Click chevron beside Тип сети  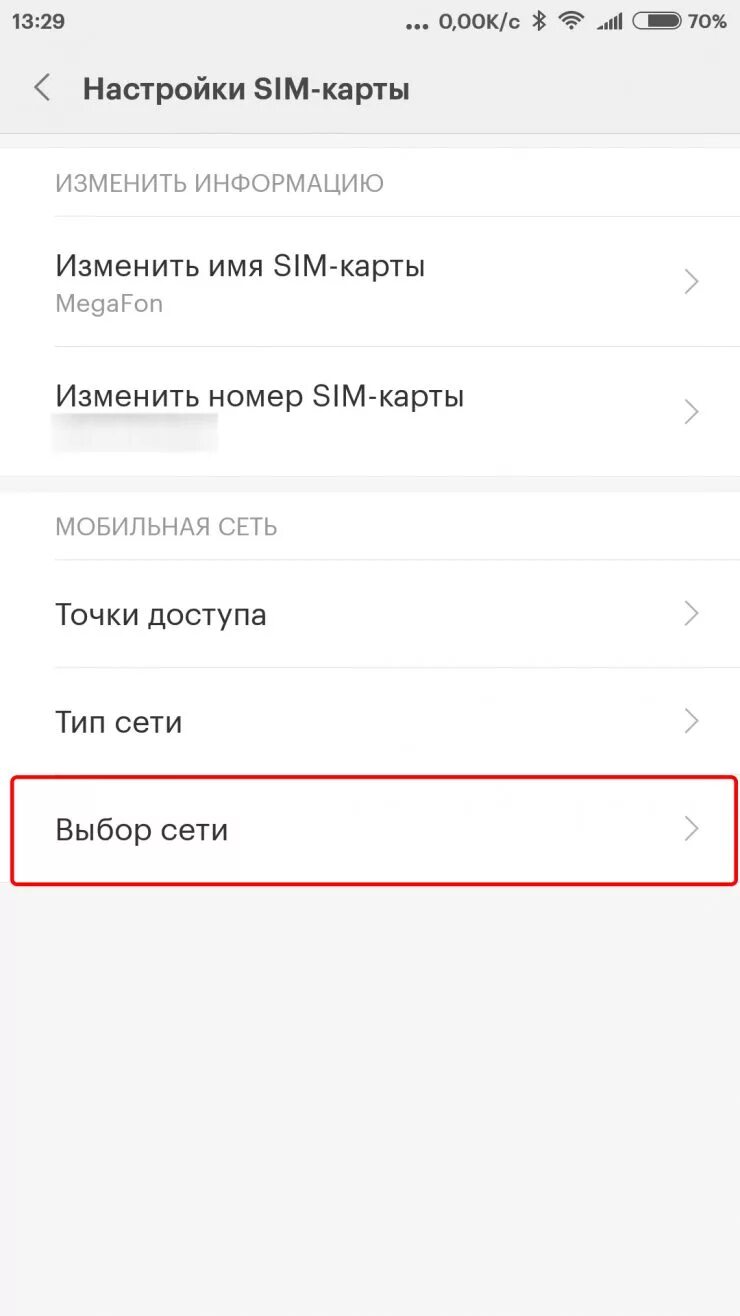[691, 721]
